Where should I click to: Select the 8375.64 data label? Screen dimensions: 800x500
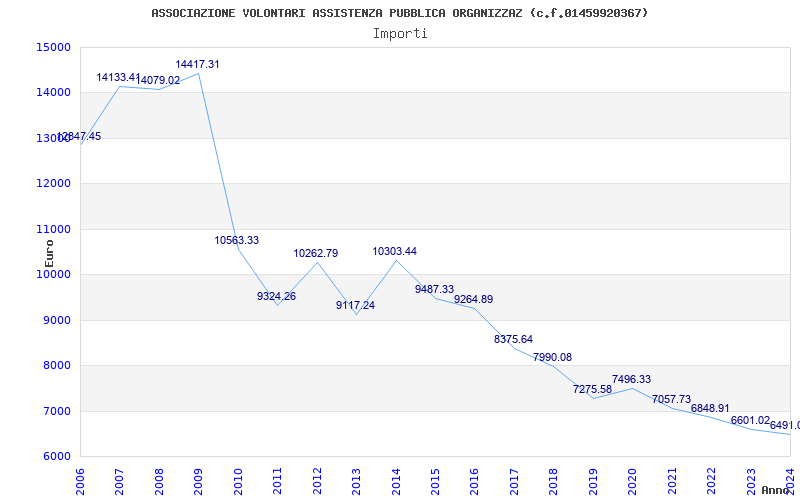pyautogui.click(x=513, y=339)
